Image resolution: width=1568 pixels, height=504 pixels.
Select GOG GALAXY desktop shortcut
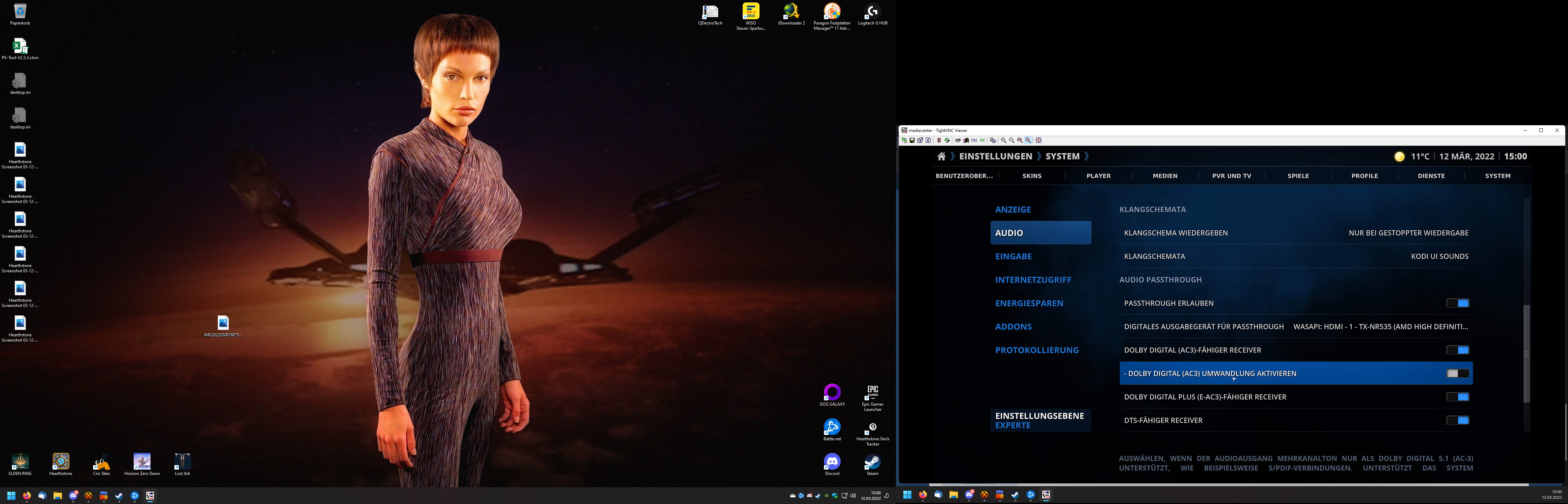click(832, 395)
